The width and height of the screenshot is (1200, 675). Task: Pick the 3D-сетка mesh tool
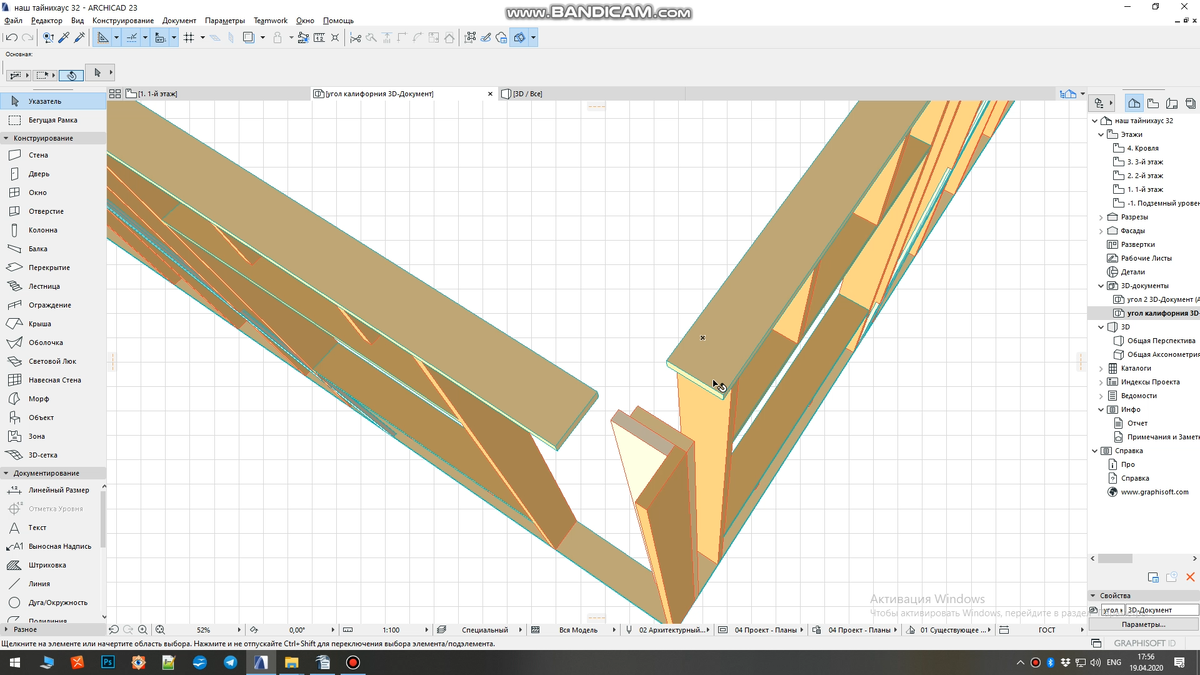pyautogui.click(x=53, y=455)
